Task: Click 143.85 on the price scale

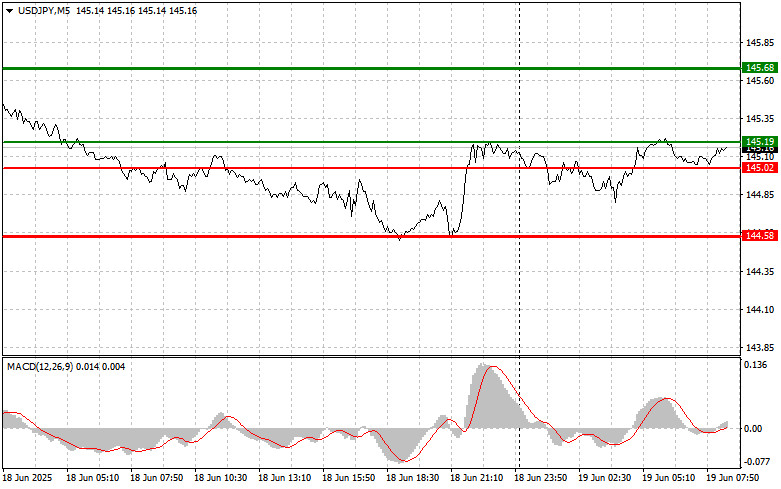Action: (x=760, y=347)
